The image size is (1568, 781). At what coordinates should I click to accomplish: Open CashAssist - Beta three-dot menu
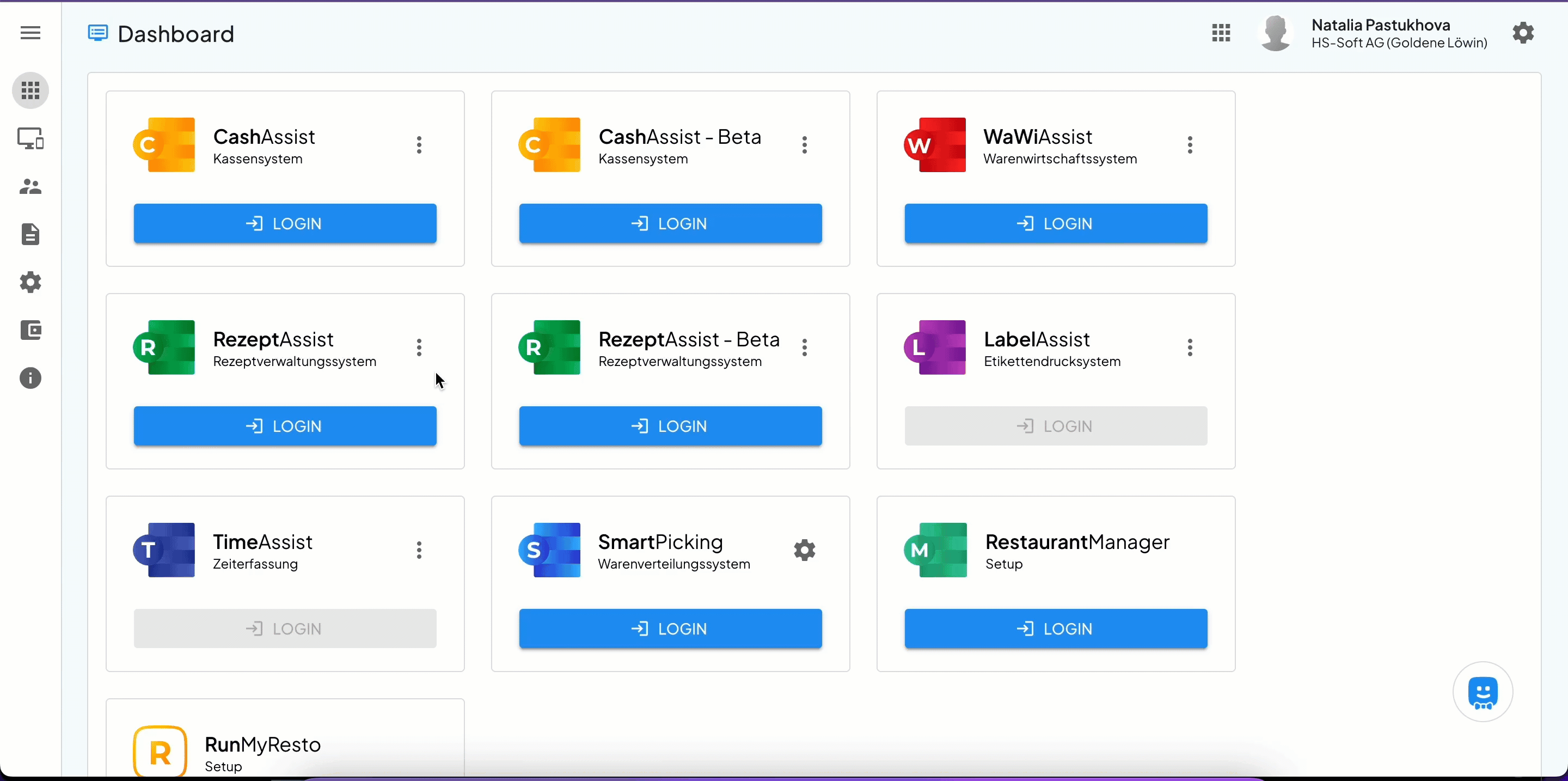click(x=805, y=145)
